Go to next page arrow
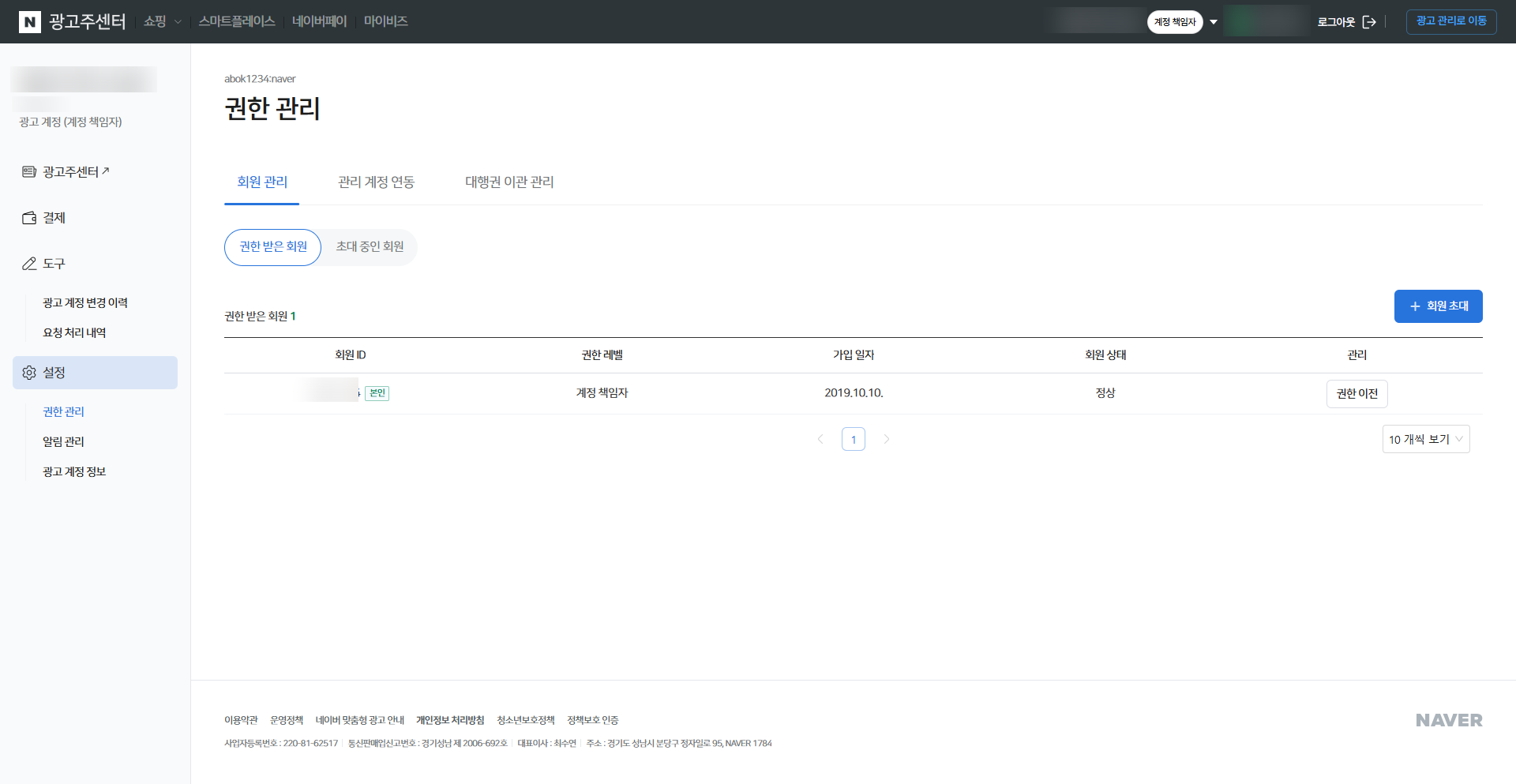 tap(887, 439)
